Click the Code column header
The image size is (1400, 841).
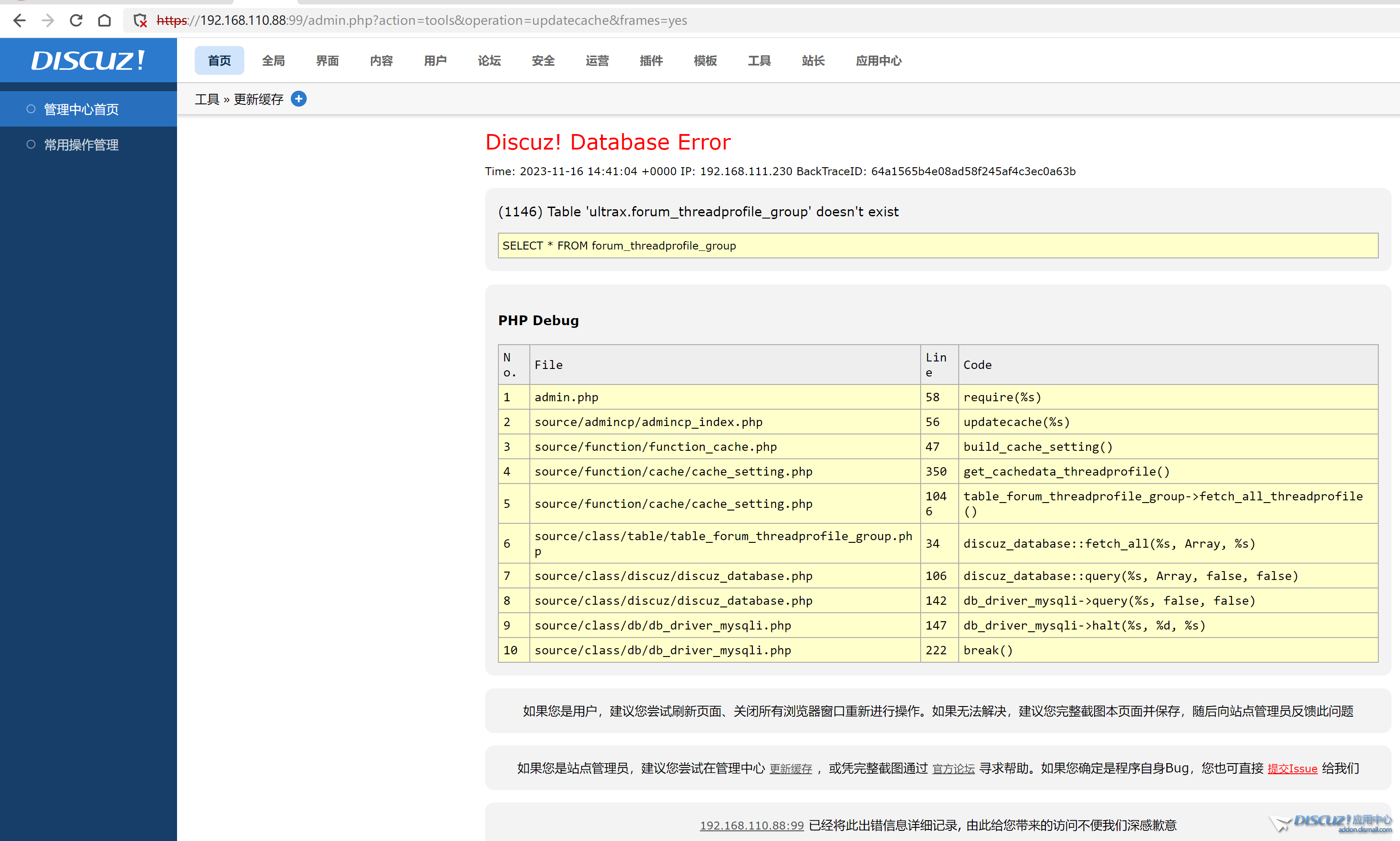(x=1168, y=365)
